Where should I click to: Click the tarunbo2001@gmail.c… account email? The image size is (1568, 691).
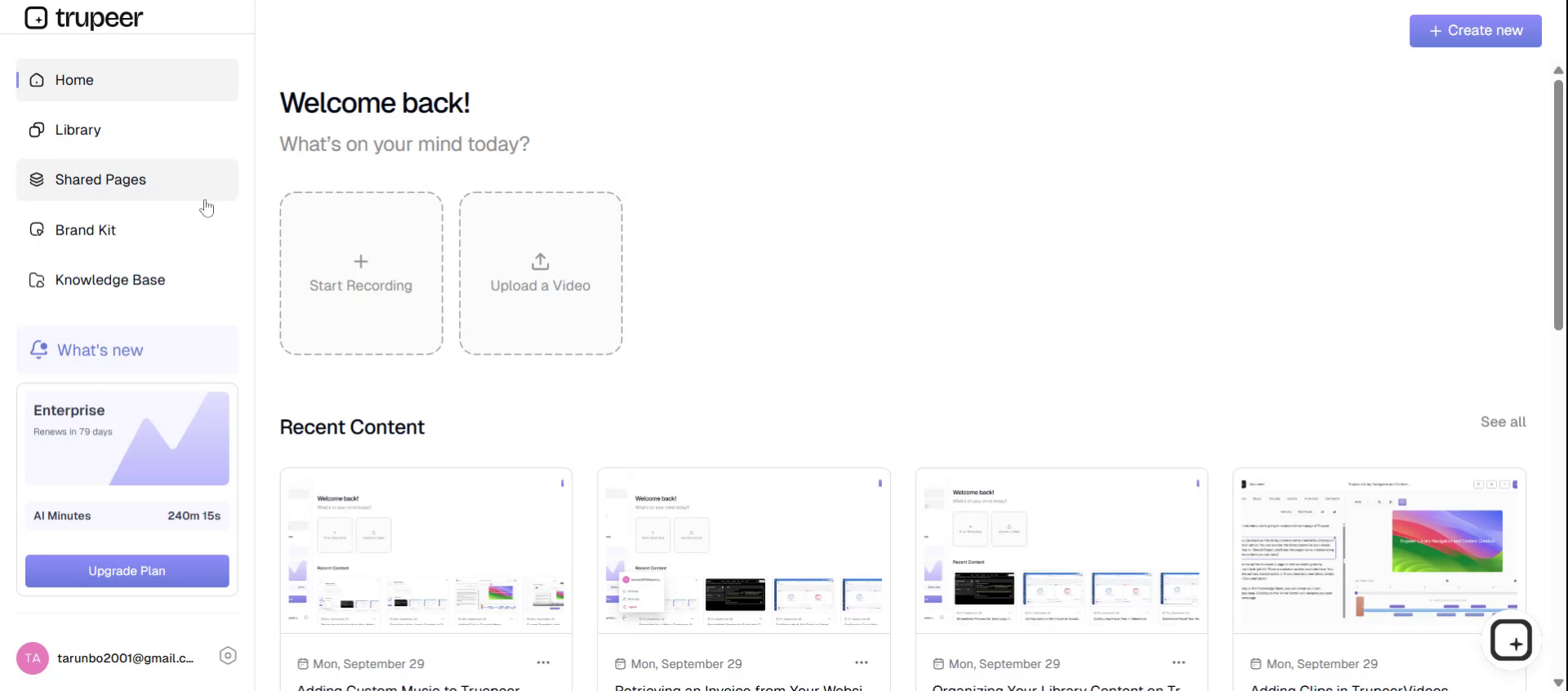[x=126, y=658]
